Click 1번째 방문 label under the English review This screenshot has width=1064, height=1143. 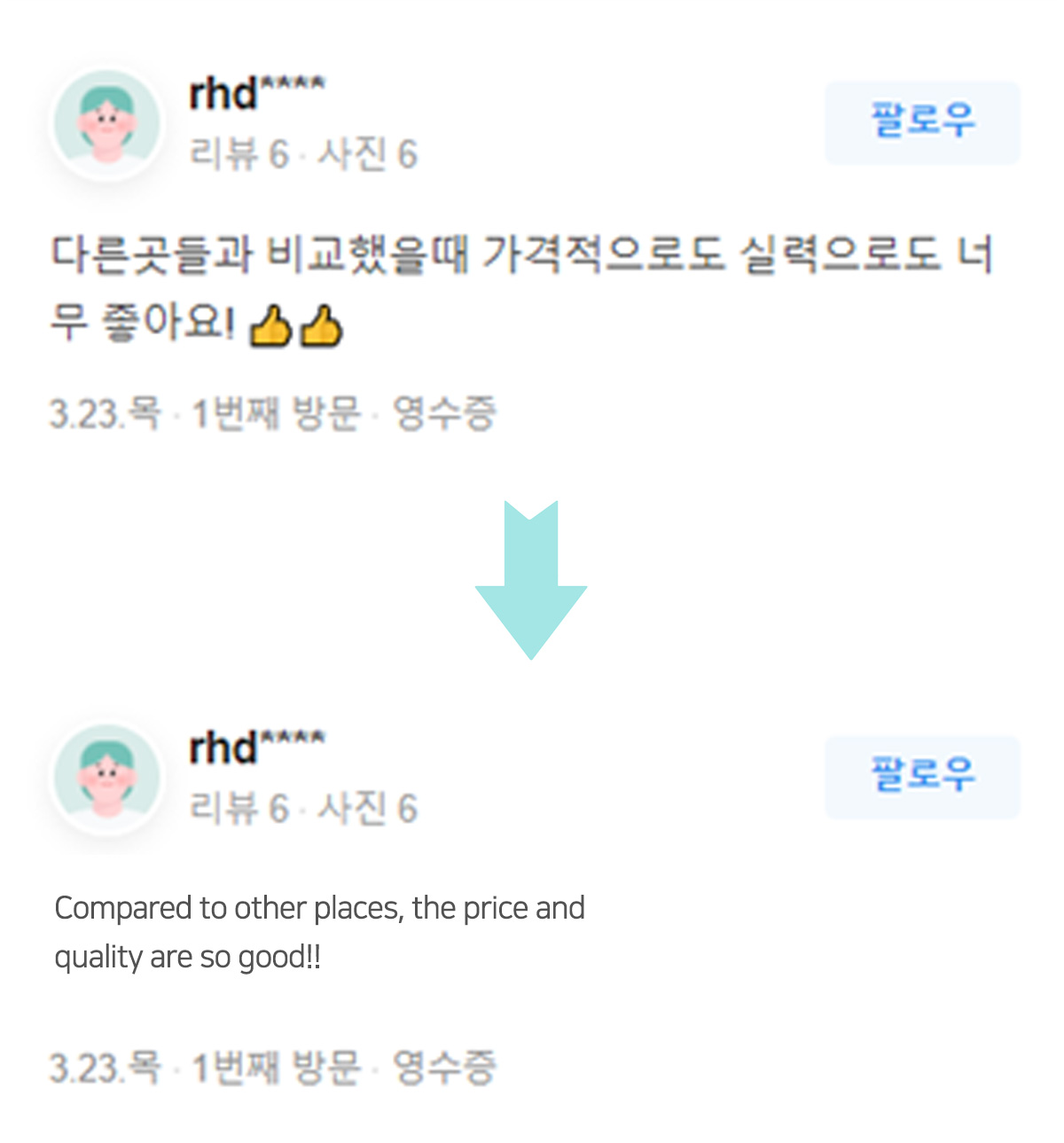pos(277,1069)
